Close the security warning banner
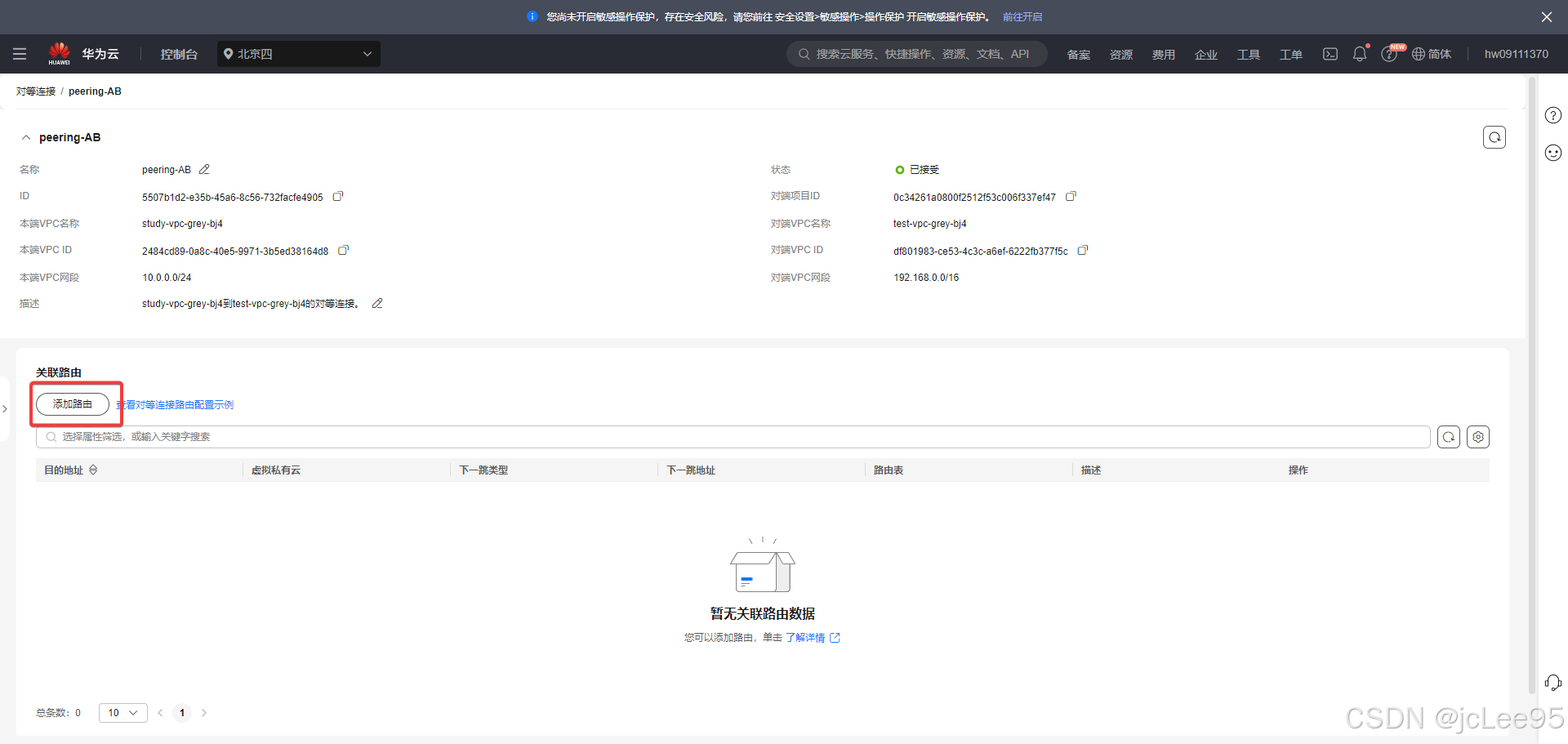This screenshot has height=744, width=1568. [1547, 16]
